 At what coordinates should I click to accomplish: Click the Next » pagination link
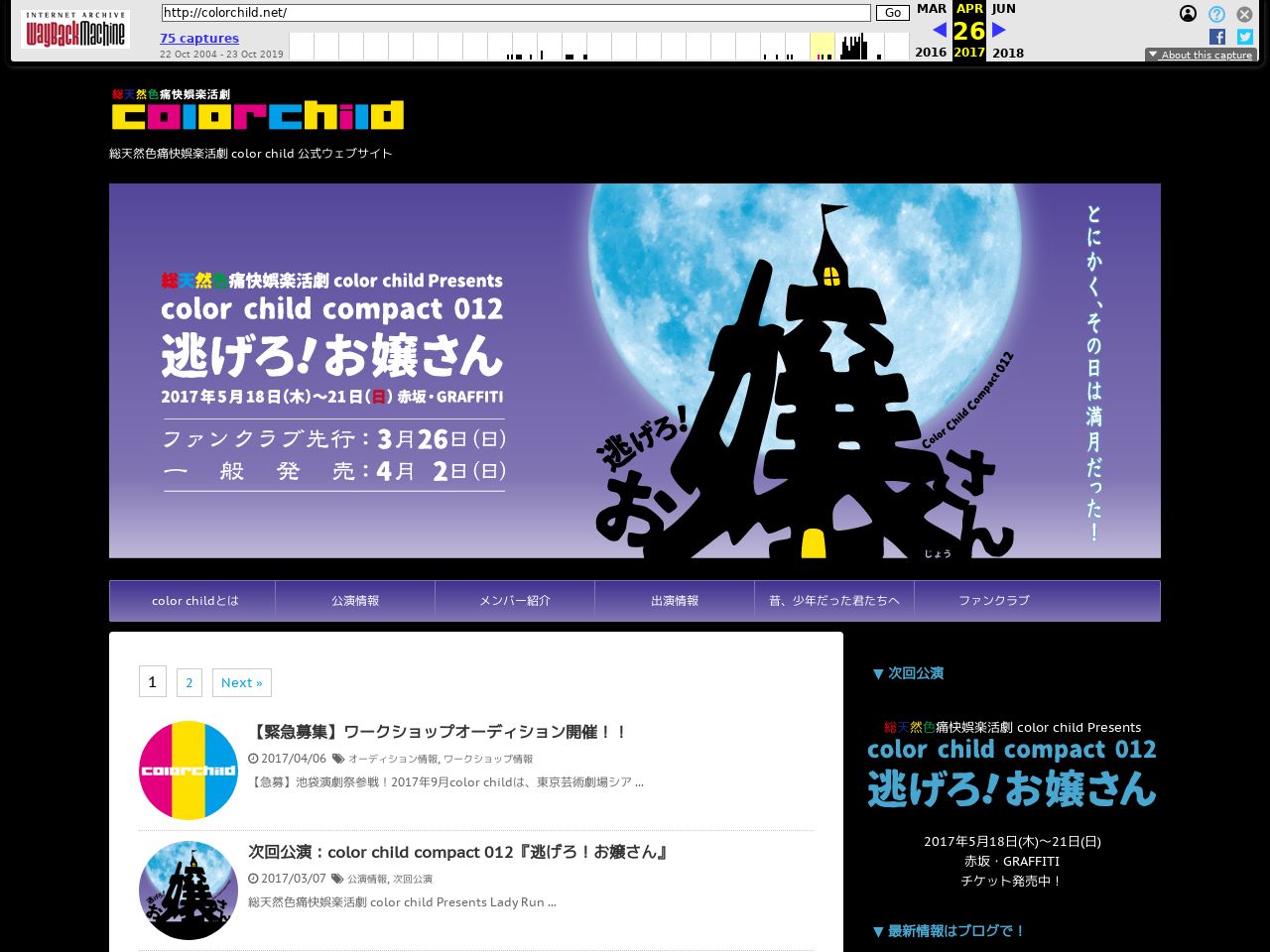click(x=241, y=682)
